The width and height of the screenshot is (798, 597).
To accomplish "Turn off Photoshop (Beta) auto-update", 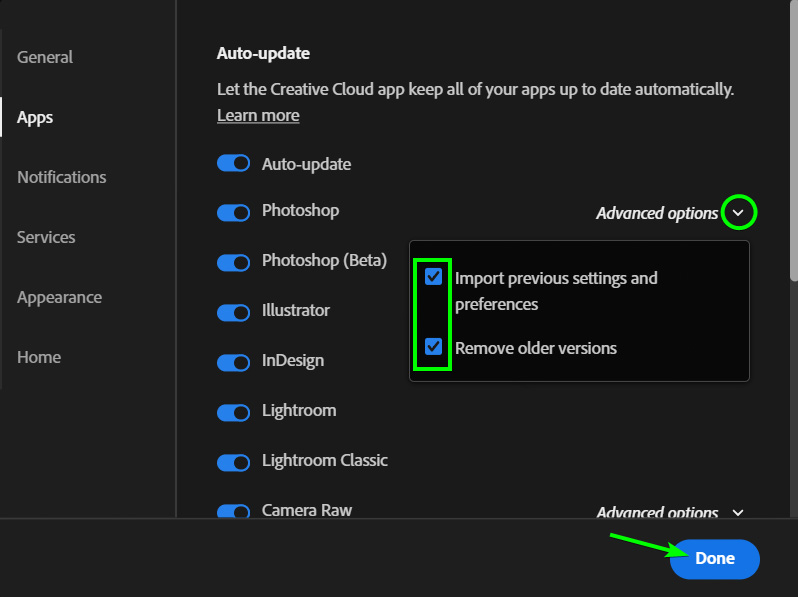I will pos(233,263).
